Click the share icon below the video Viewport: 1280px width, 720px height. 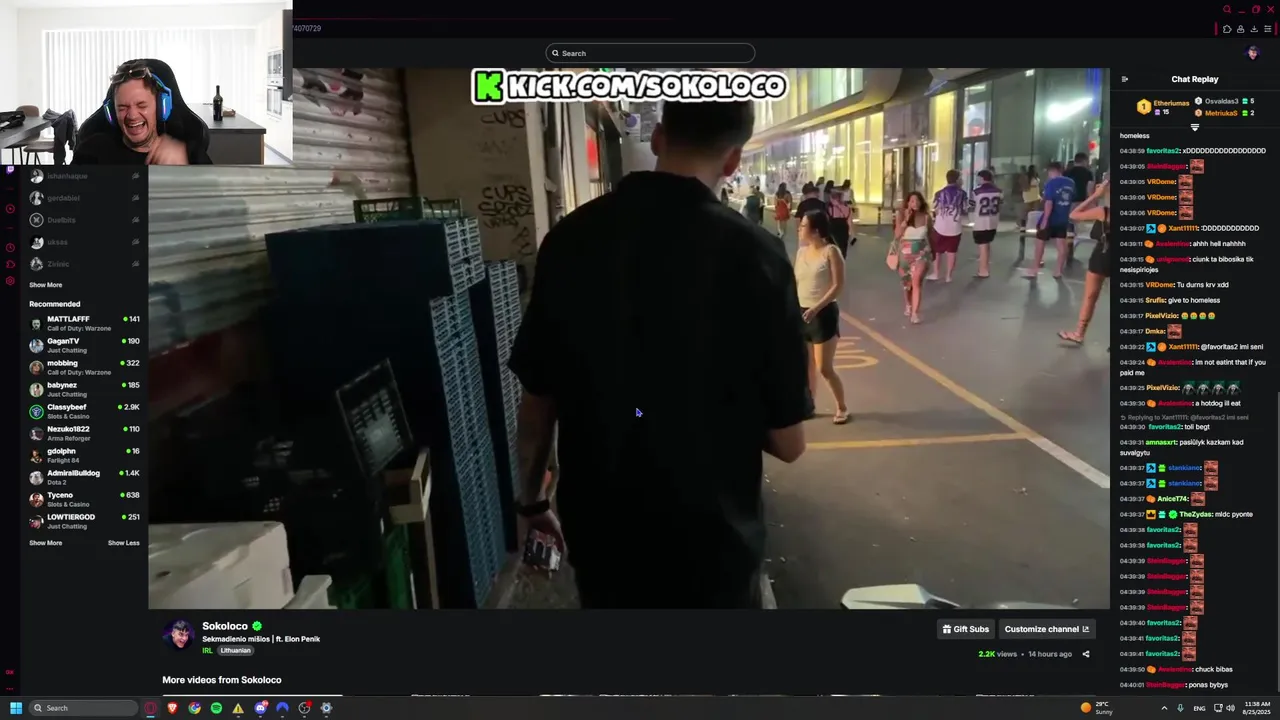point(1086,654)
